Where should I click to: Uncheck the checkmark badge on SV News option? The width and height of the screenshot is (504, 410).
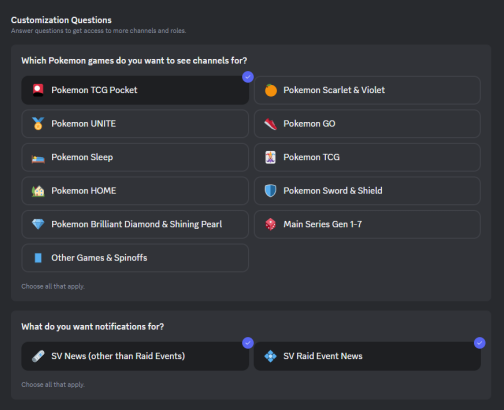248,343
